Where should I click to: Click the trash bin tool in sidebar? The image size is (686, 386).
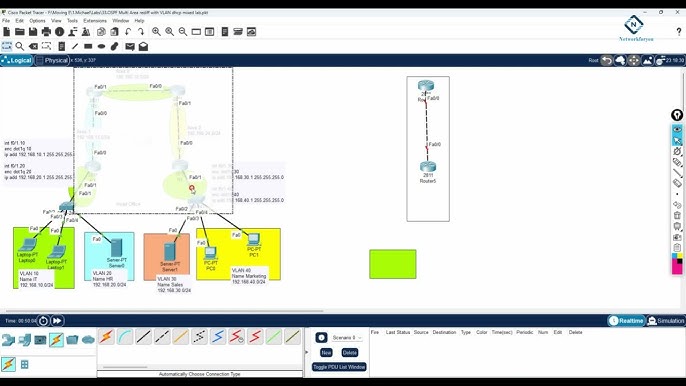click(x=677, y=215)
